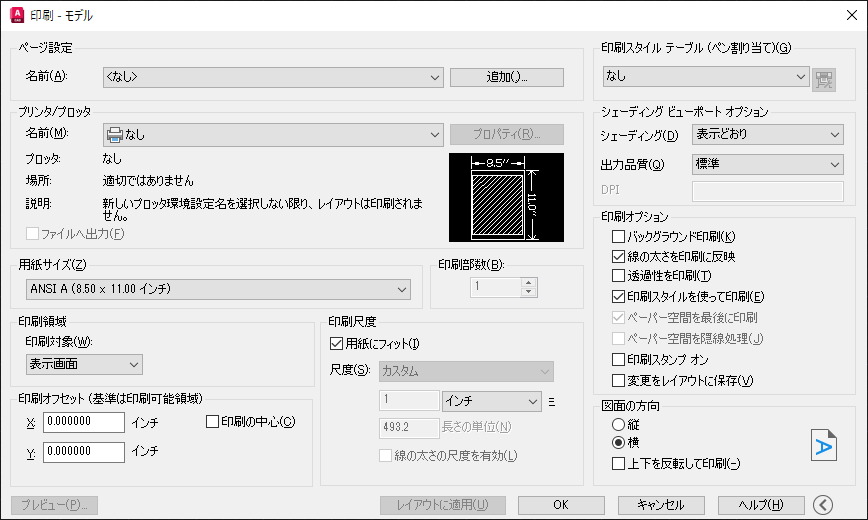Viewport: 868px width, 520px height.
Task: Uncheck 印刷スタイルを使って印刷(E)
Action: click(x=618, y=296)
